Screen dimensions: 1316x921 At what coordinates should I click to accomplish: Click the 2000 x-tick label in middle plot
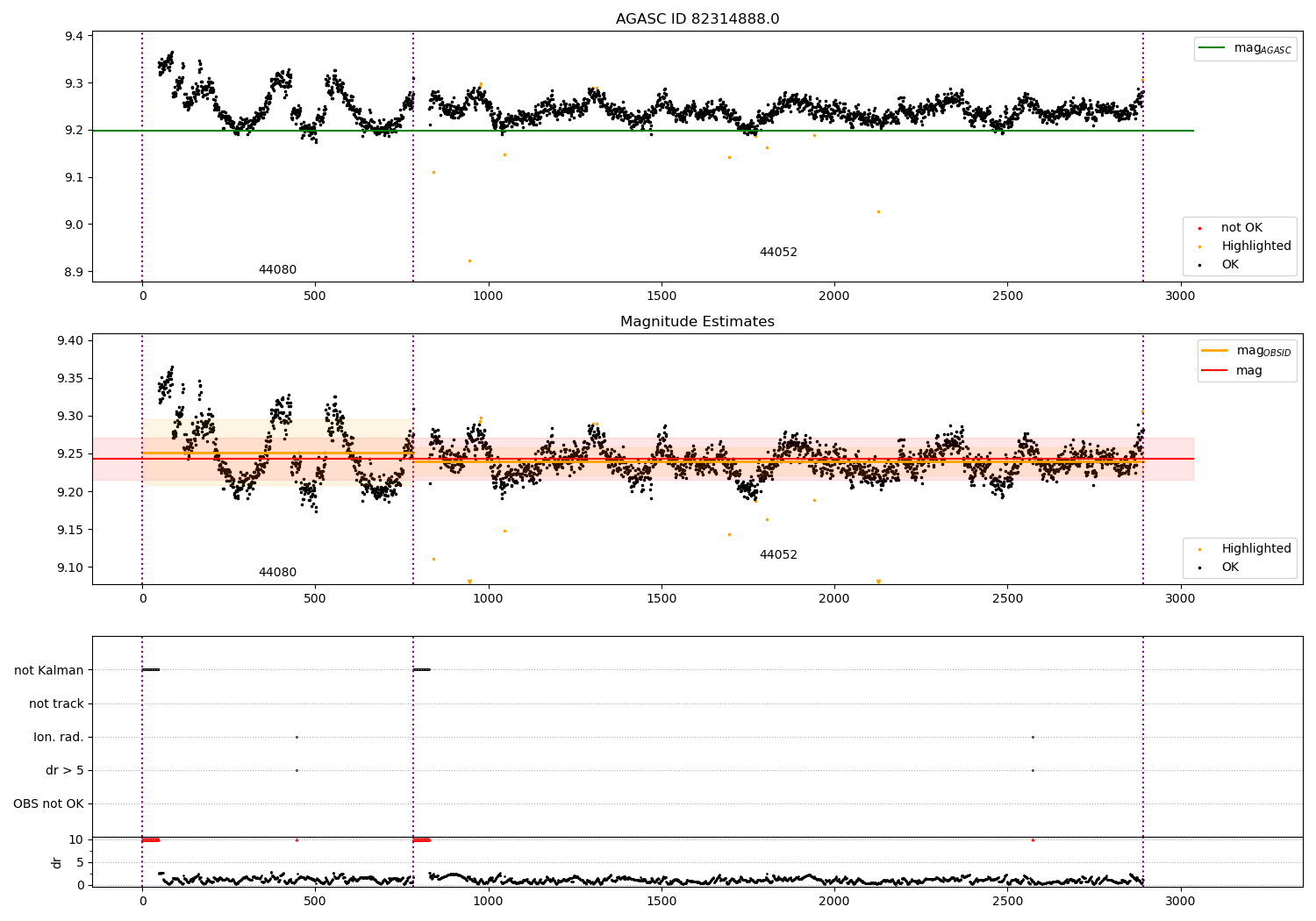834,599
